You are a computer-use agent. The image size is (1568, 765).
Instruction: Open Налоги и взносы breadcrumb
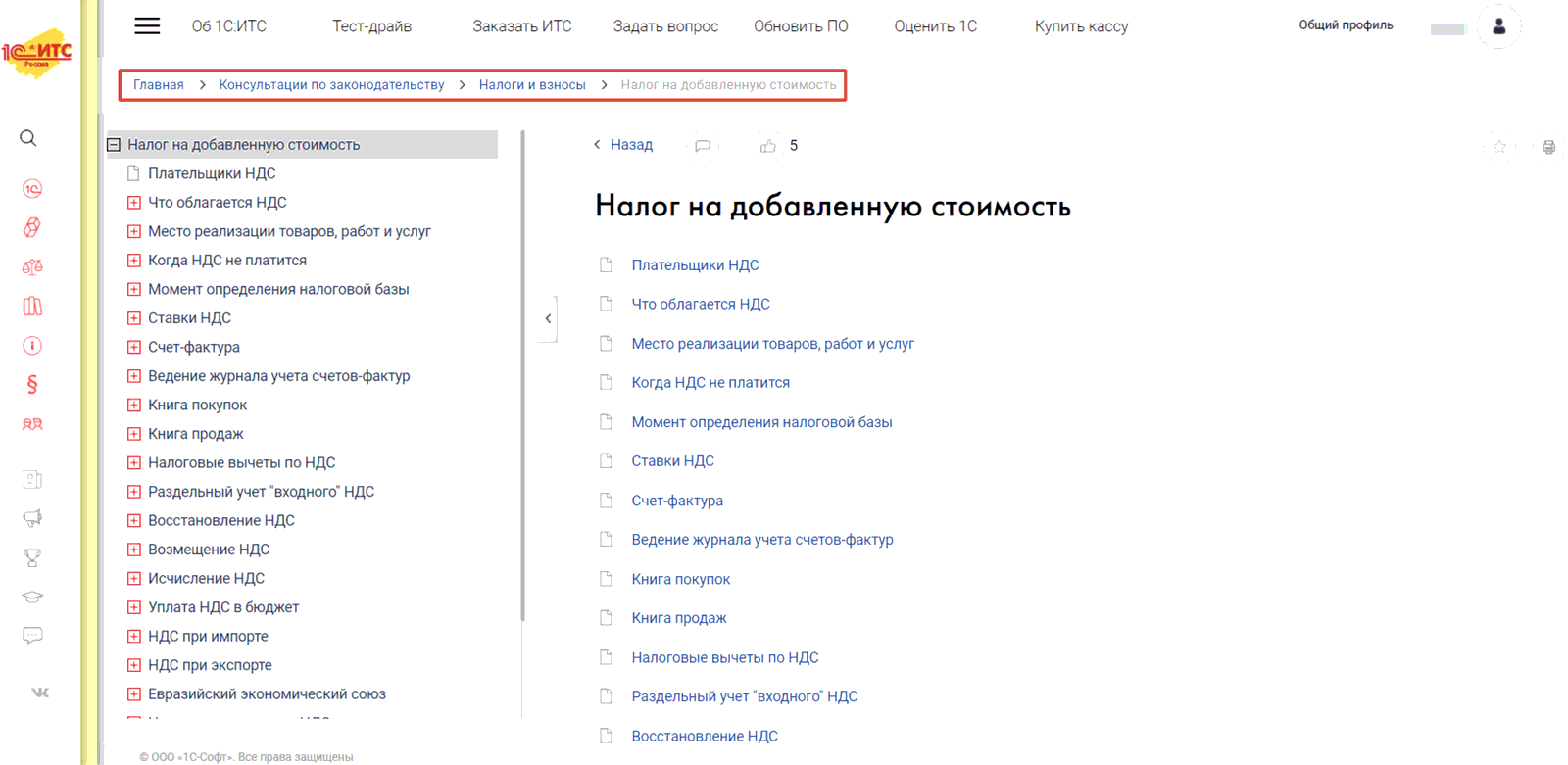coord(532,85)
